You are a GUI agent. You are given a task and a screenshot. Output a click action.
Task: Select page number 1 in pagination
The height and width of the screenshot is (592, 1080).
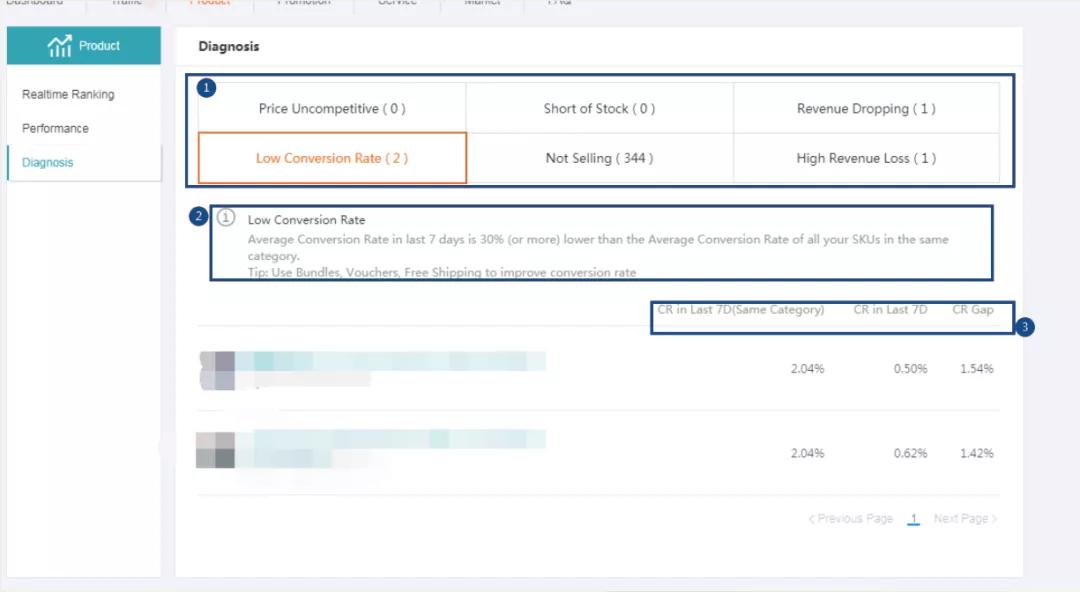pos(913,519)
